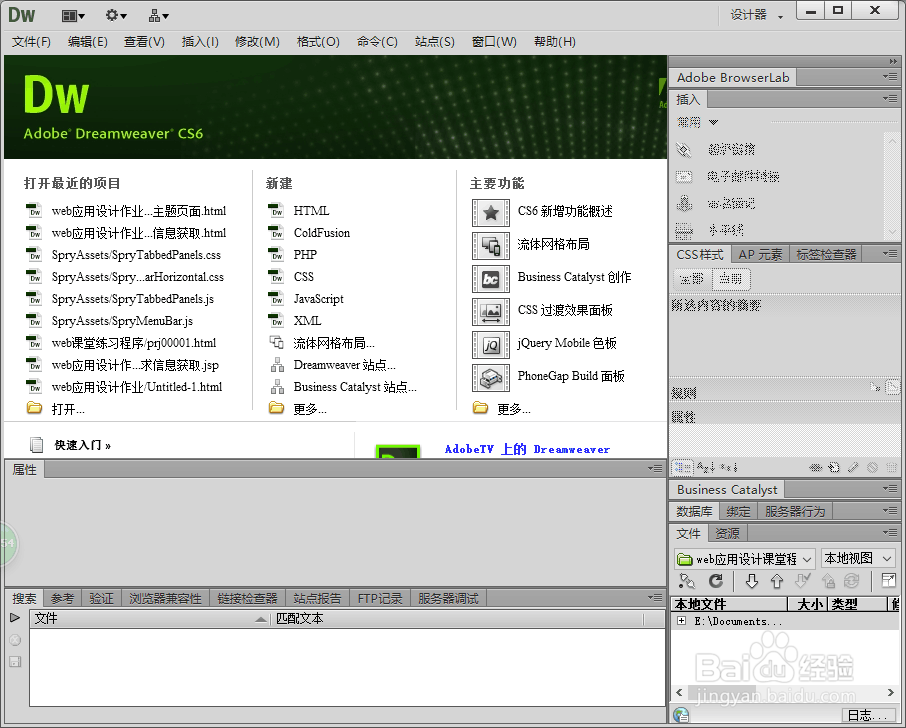Open the CS6 新增功能概述 star icon

(x=491, y=213)
